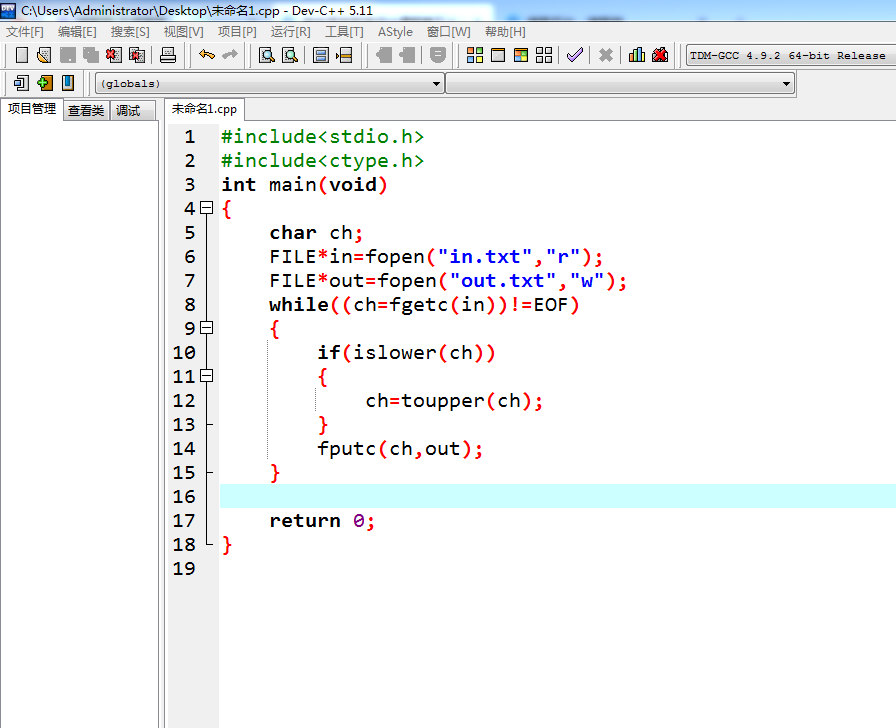This screenshot has width=896, height=728.
Task: Open the 视图[V] menu
Action: coord(183,31)
